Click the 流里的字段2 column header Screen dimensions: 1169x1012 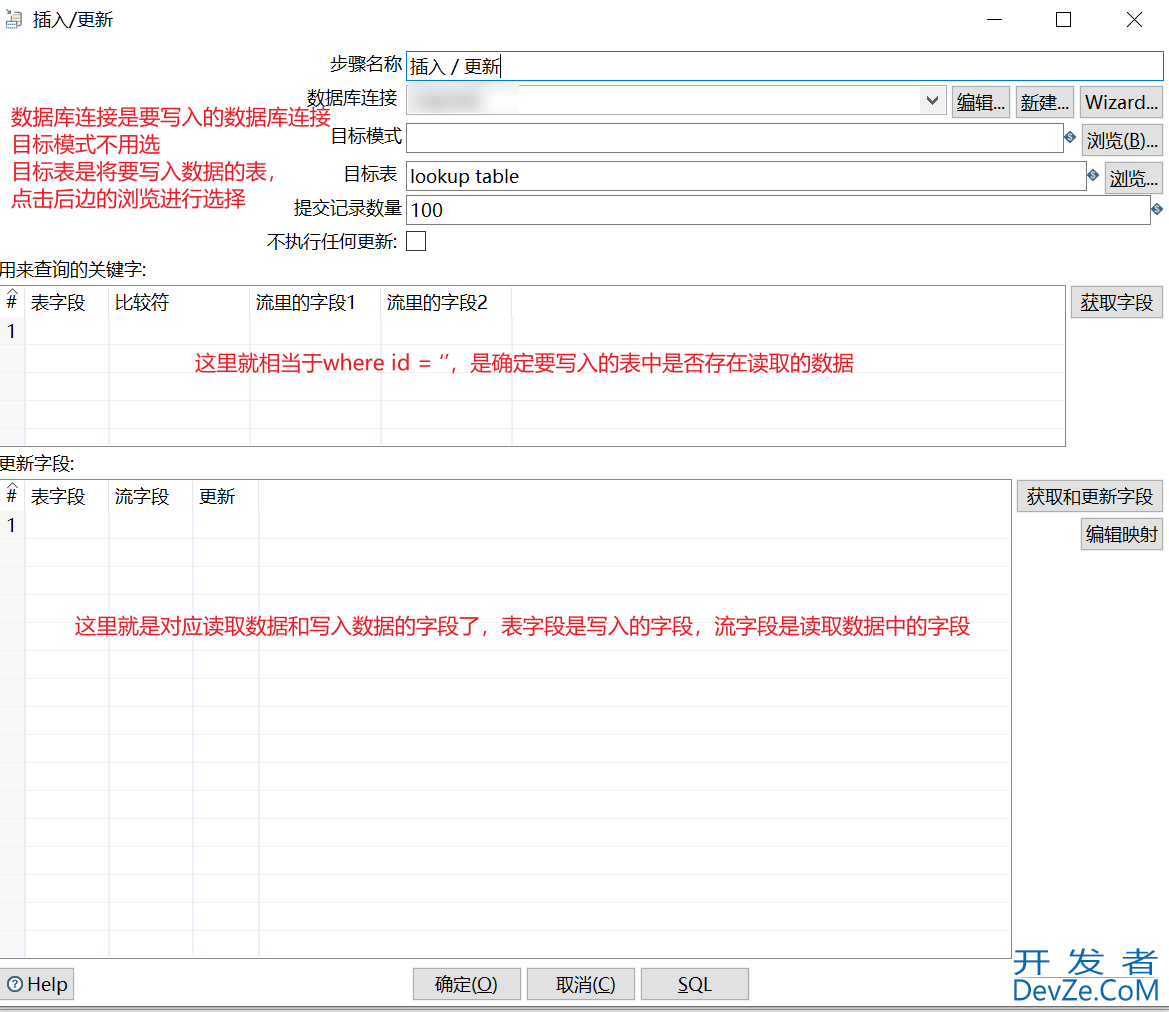[446, 302]
